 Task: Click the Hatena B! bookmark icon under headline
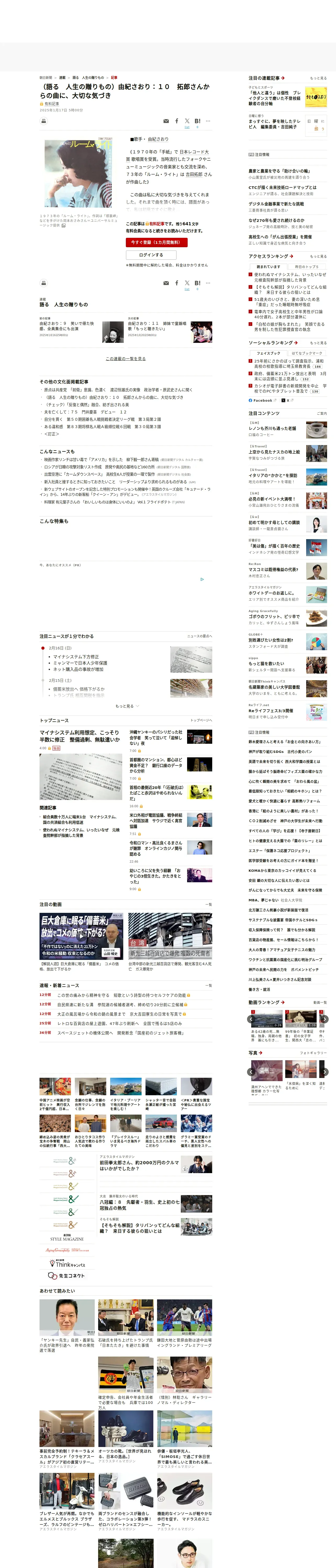[x=198, y=121]
